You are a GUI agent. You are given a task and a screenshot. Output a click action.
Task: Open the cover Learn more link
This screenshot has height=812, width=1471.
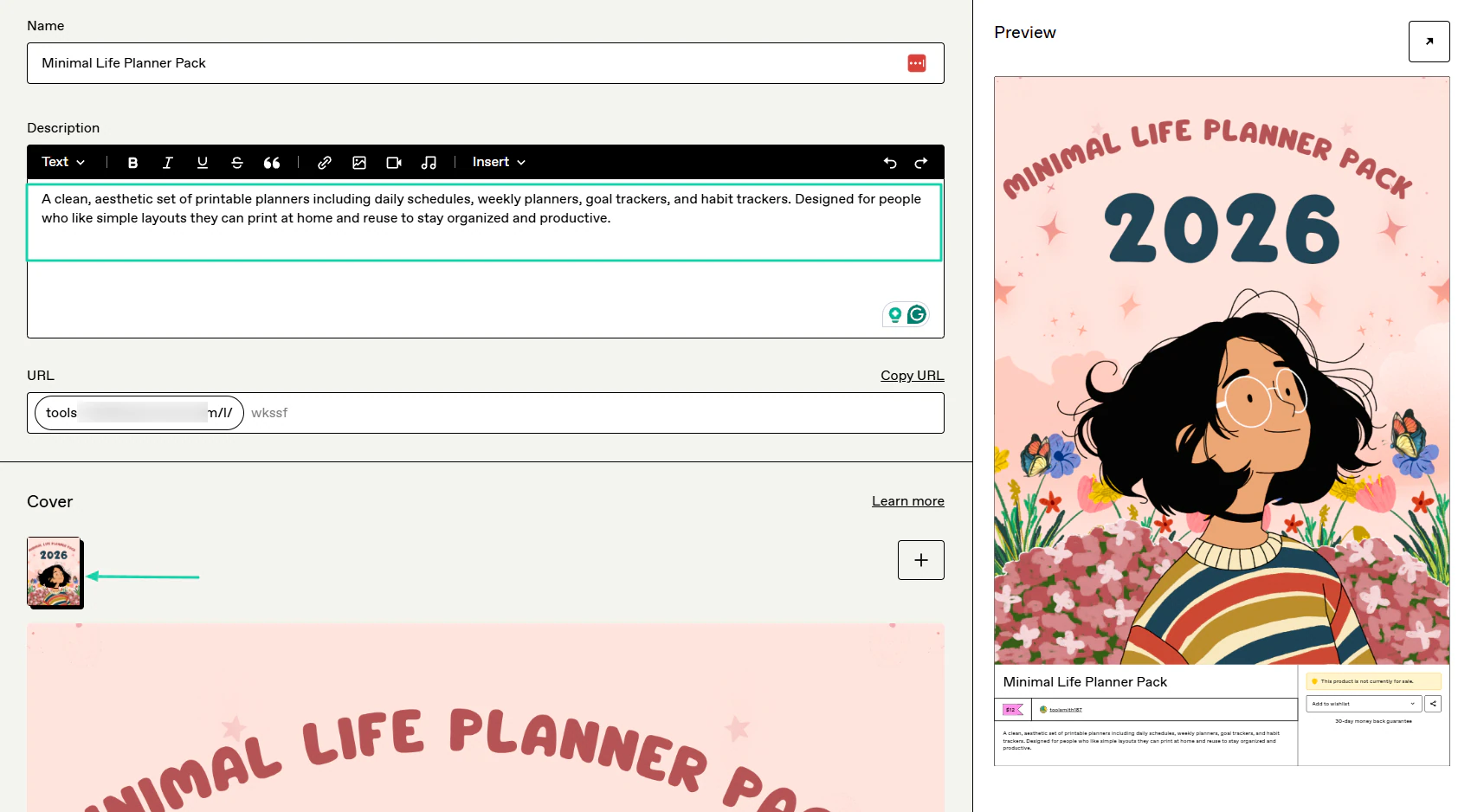point(908,501)
